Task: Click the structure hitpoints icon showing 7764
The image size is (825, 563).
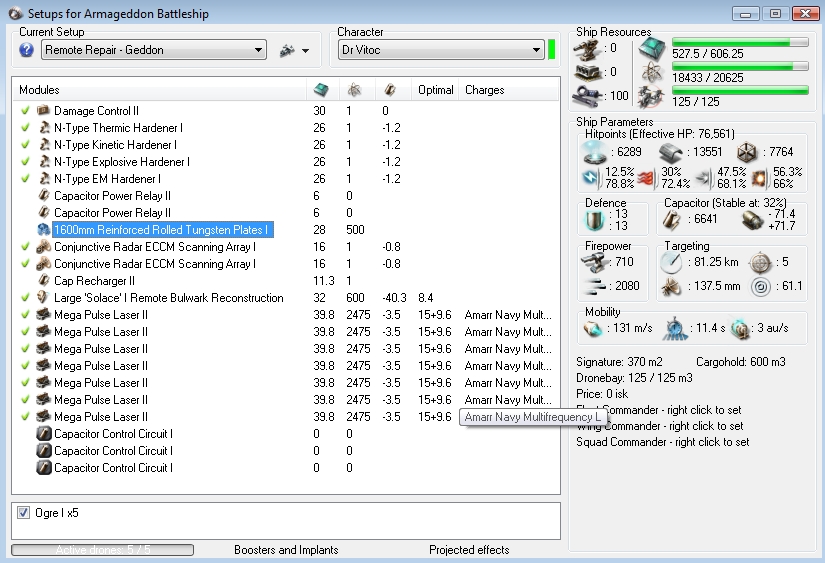Action: 747,152
